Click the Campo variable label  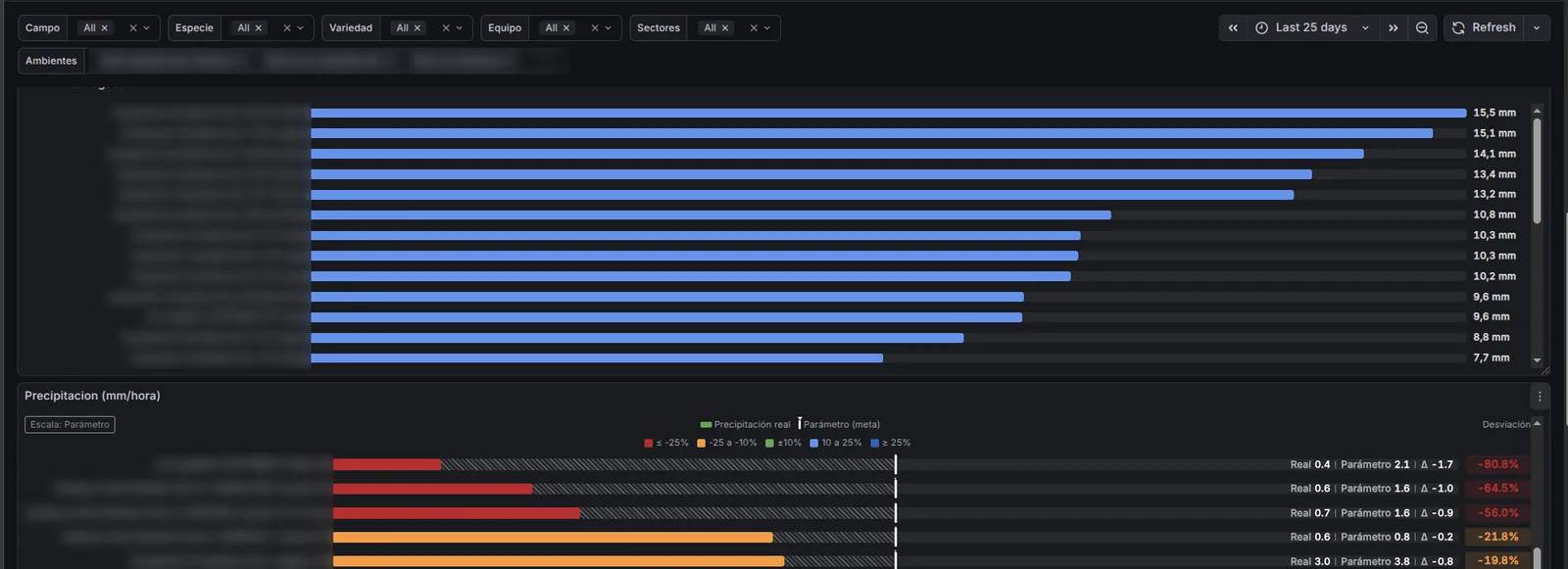click(x=42, y=28)
